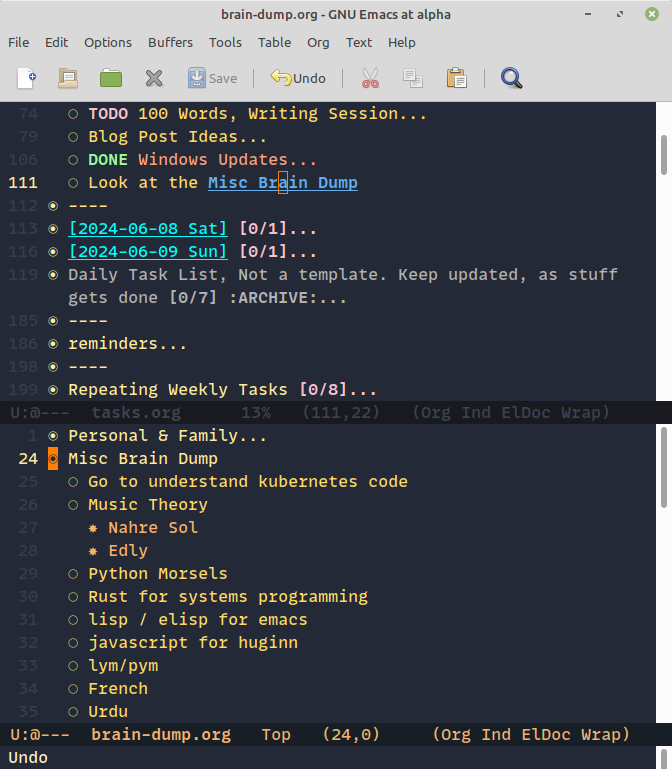The width and height of the screenshot is (672, 769).
Task: Click the New File toolbar icon
Action: pos(26,78)
